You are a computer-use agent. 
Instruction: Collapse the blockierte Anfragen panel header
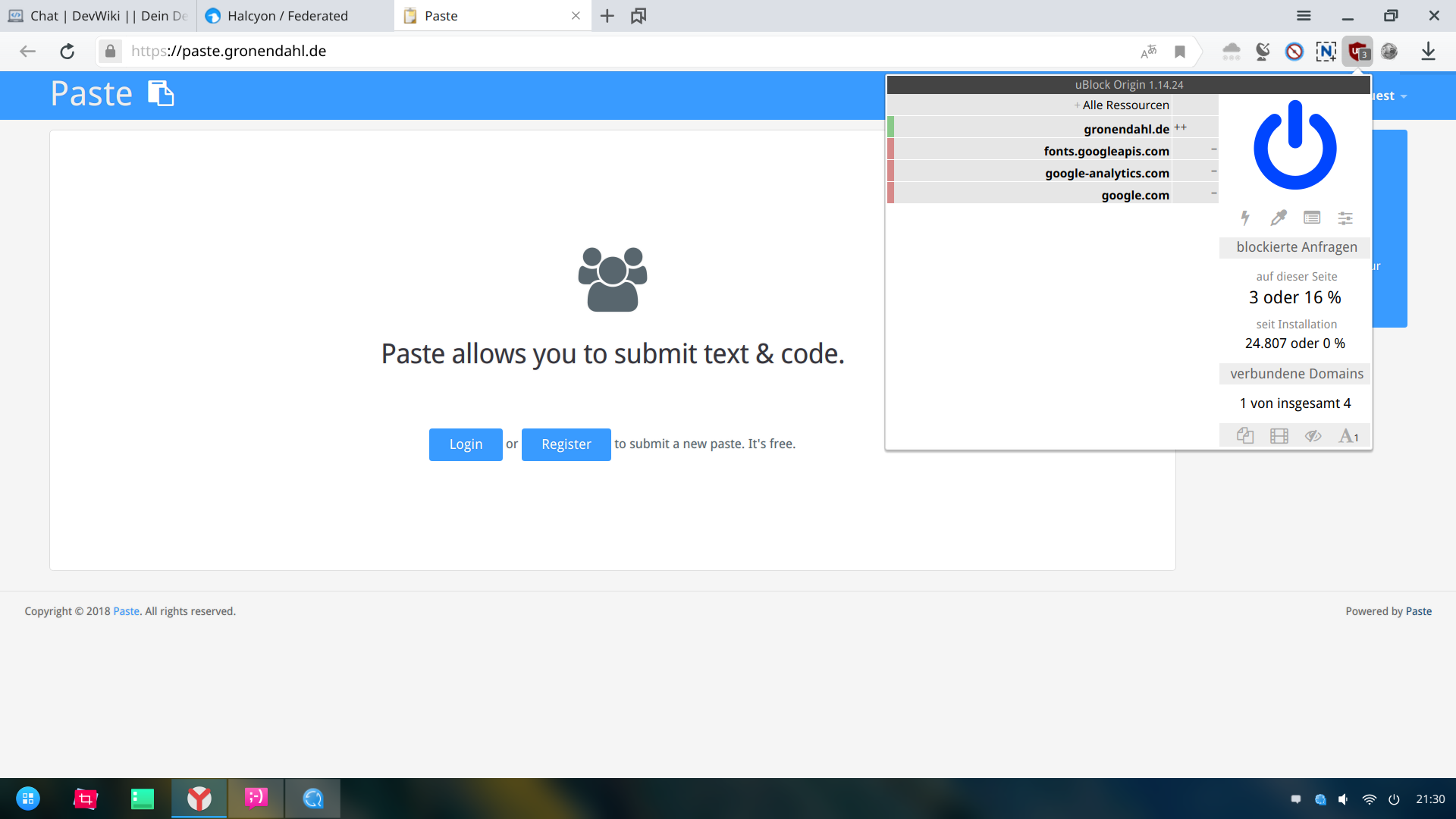pos(1296,247)
